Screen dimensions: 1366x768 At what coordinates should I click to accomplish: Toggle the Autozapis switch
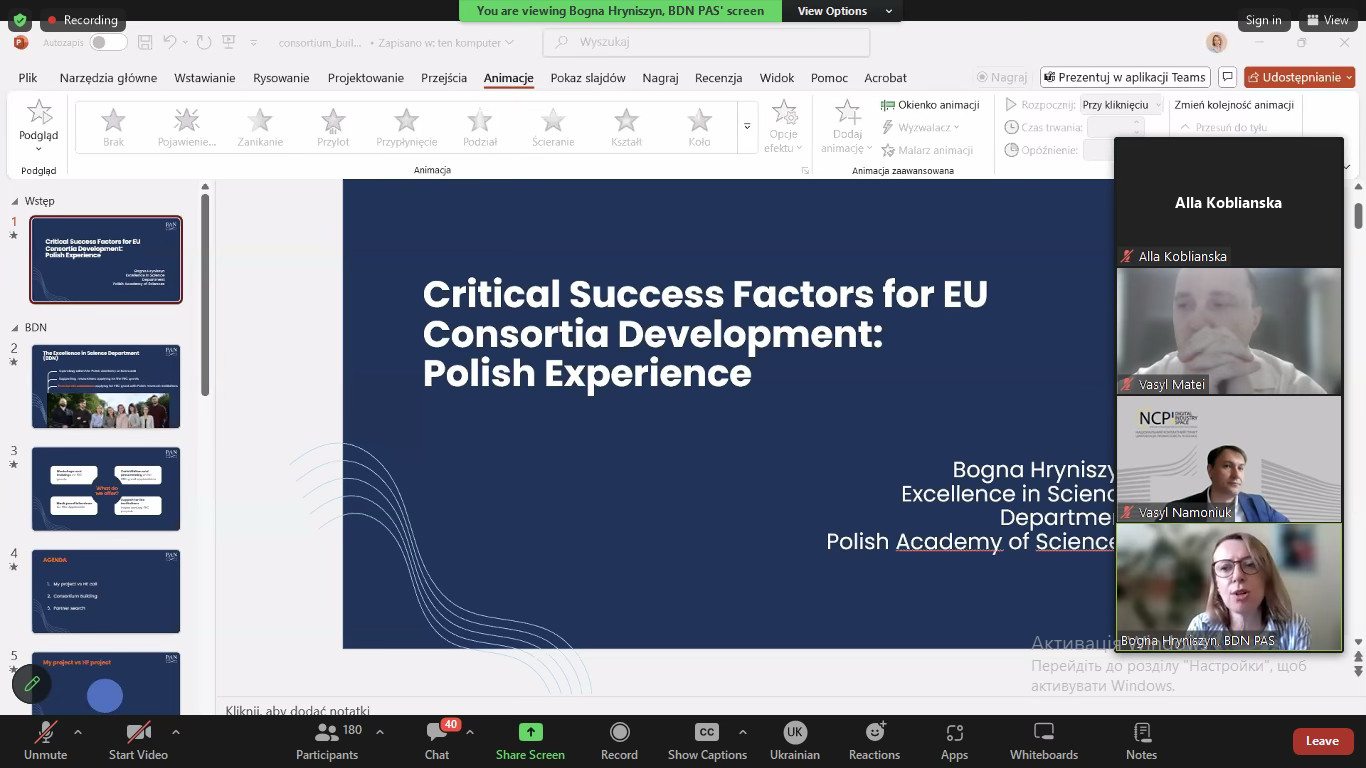(x=108, y=42)
